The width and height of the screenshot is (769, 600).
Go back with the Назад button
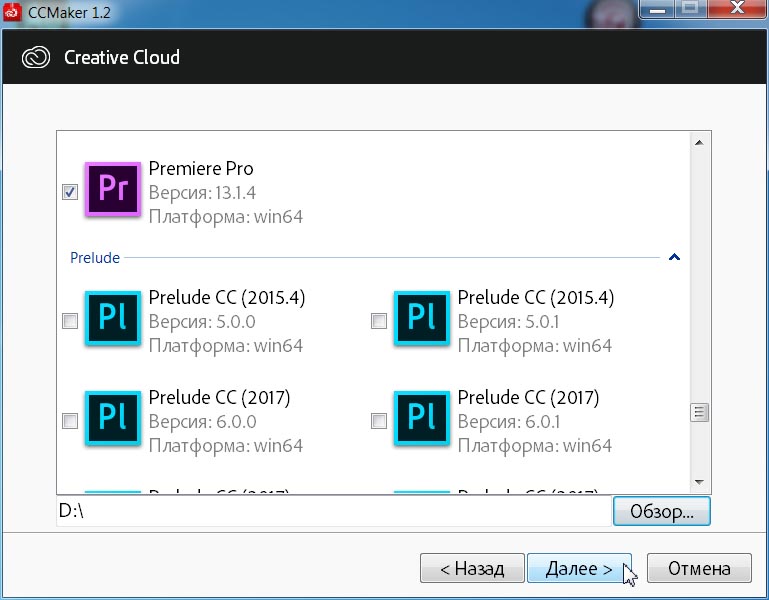pyautogui.click(x=472, y=568)
